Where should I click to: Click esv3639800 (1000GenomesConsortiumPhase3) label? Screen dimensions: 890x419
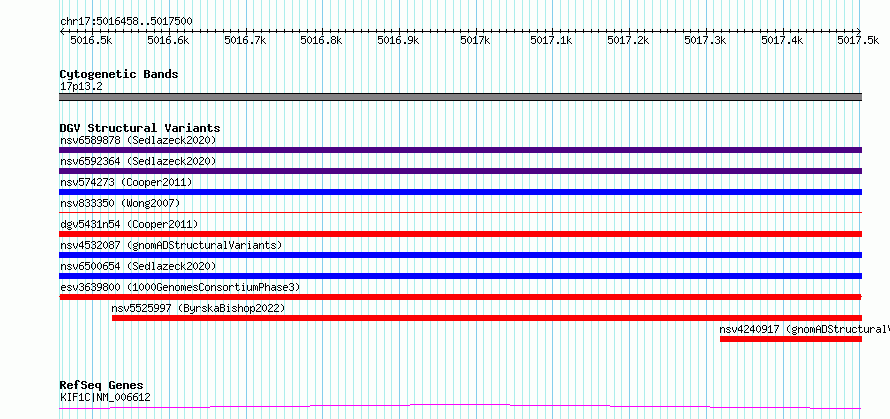pyautogui.click(x=180, y=287)
